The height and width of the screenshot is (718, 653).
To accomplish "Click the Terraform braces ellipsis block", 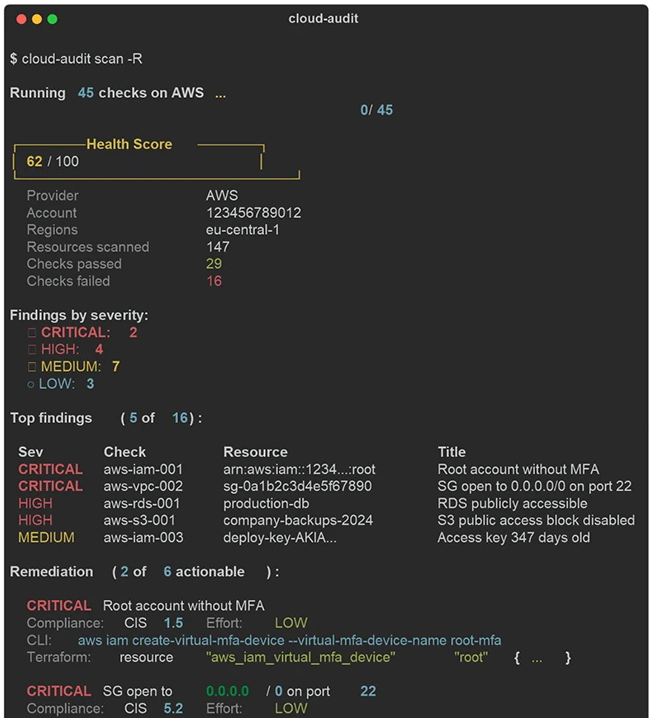I will click(x=543, y=658).
